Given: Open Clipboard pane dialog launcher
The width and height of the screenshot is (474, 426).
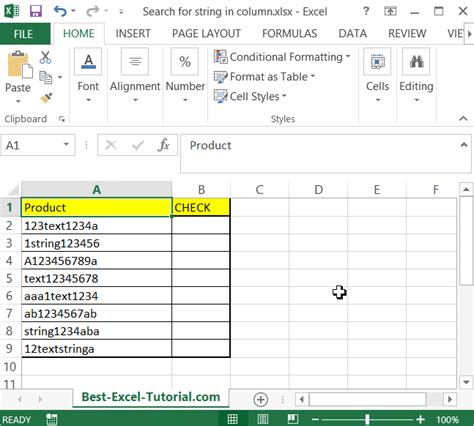Looking at the screenshot, I should tap(62, 119).
